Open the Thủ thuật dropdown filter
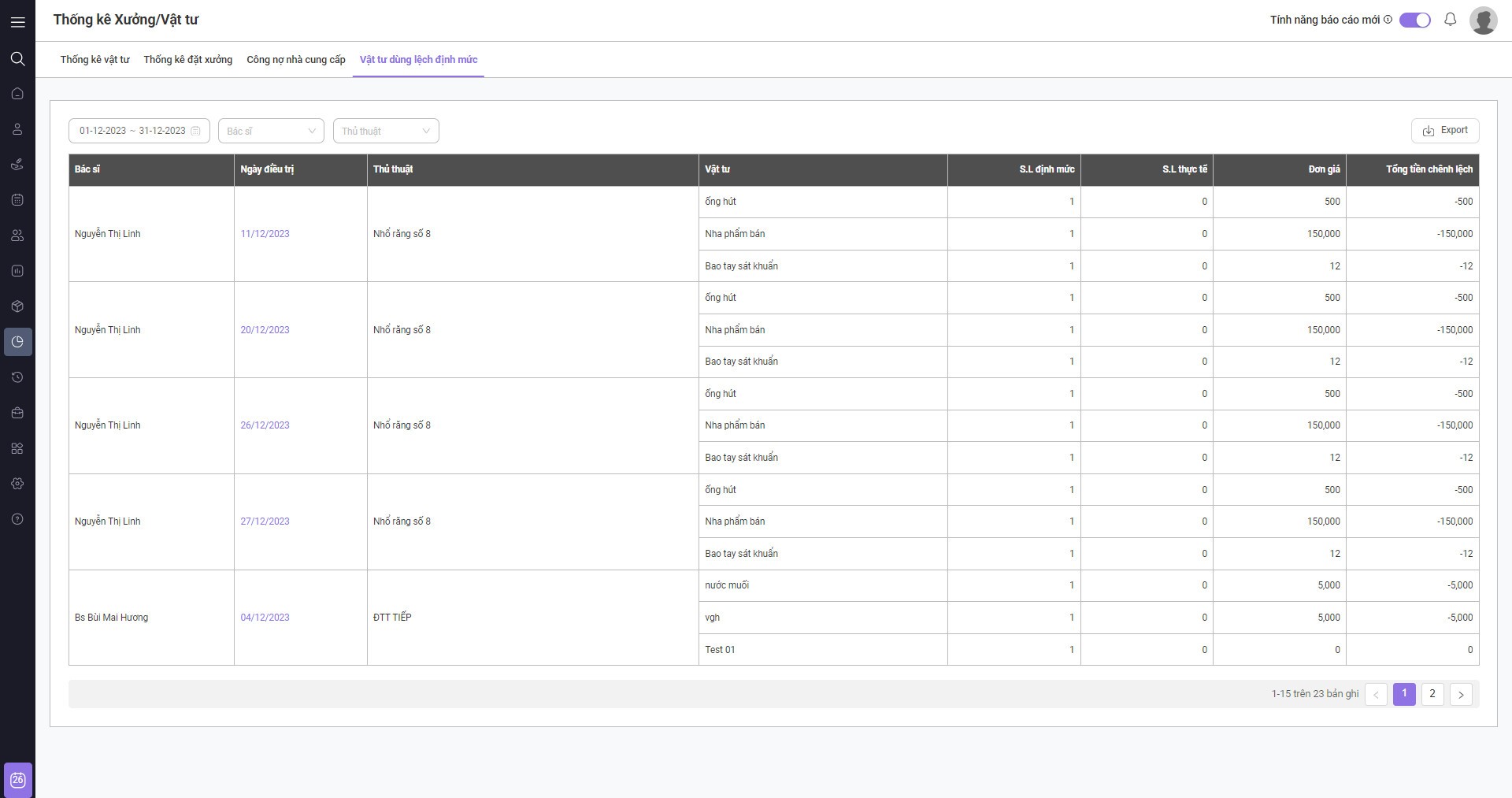 pos(386,131)
